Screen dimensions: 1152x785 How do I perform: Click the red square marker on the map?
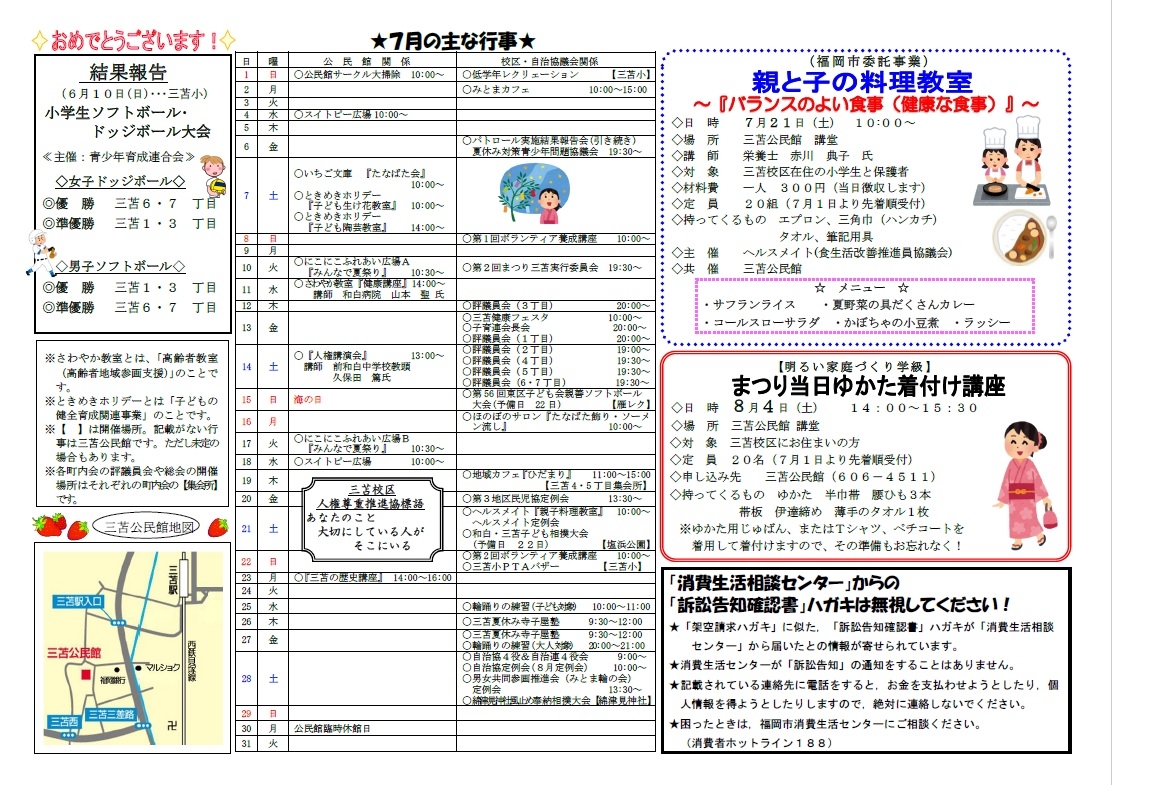[x=85, y=675]
